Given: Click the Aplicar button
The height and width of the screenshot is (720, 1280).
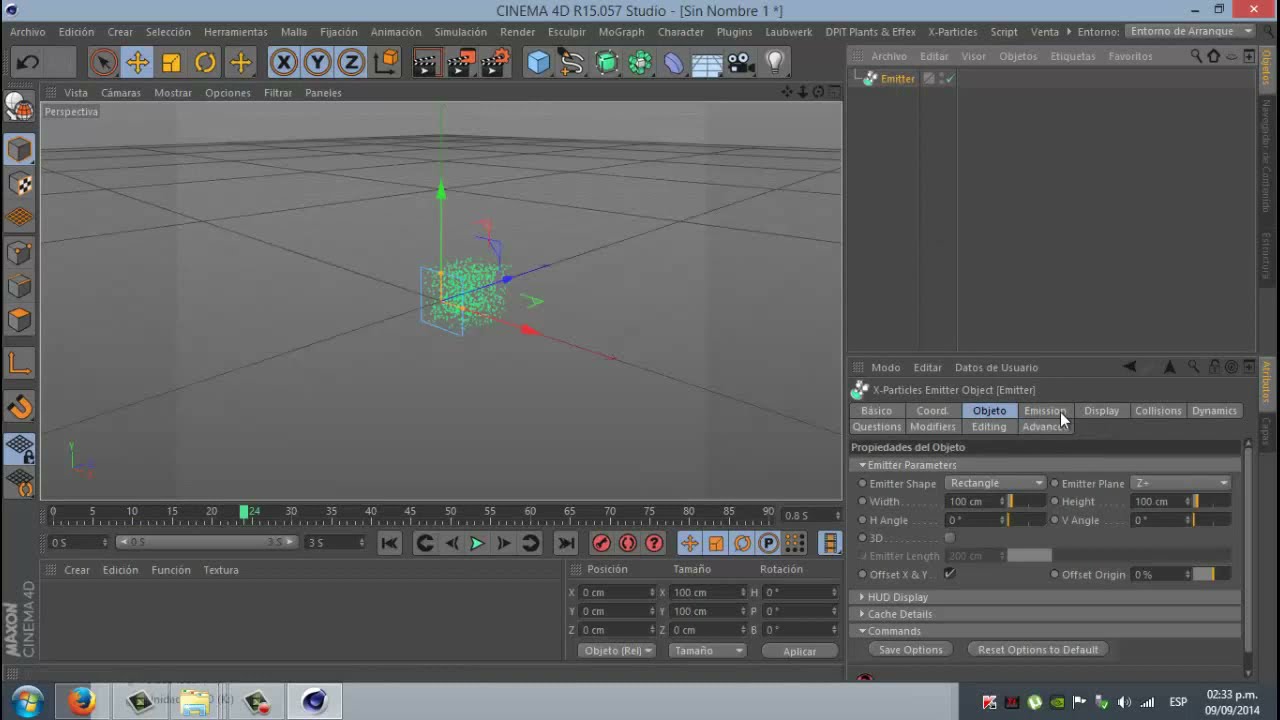Looking at the screenshot, I should (800, 651).
